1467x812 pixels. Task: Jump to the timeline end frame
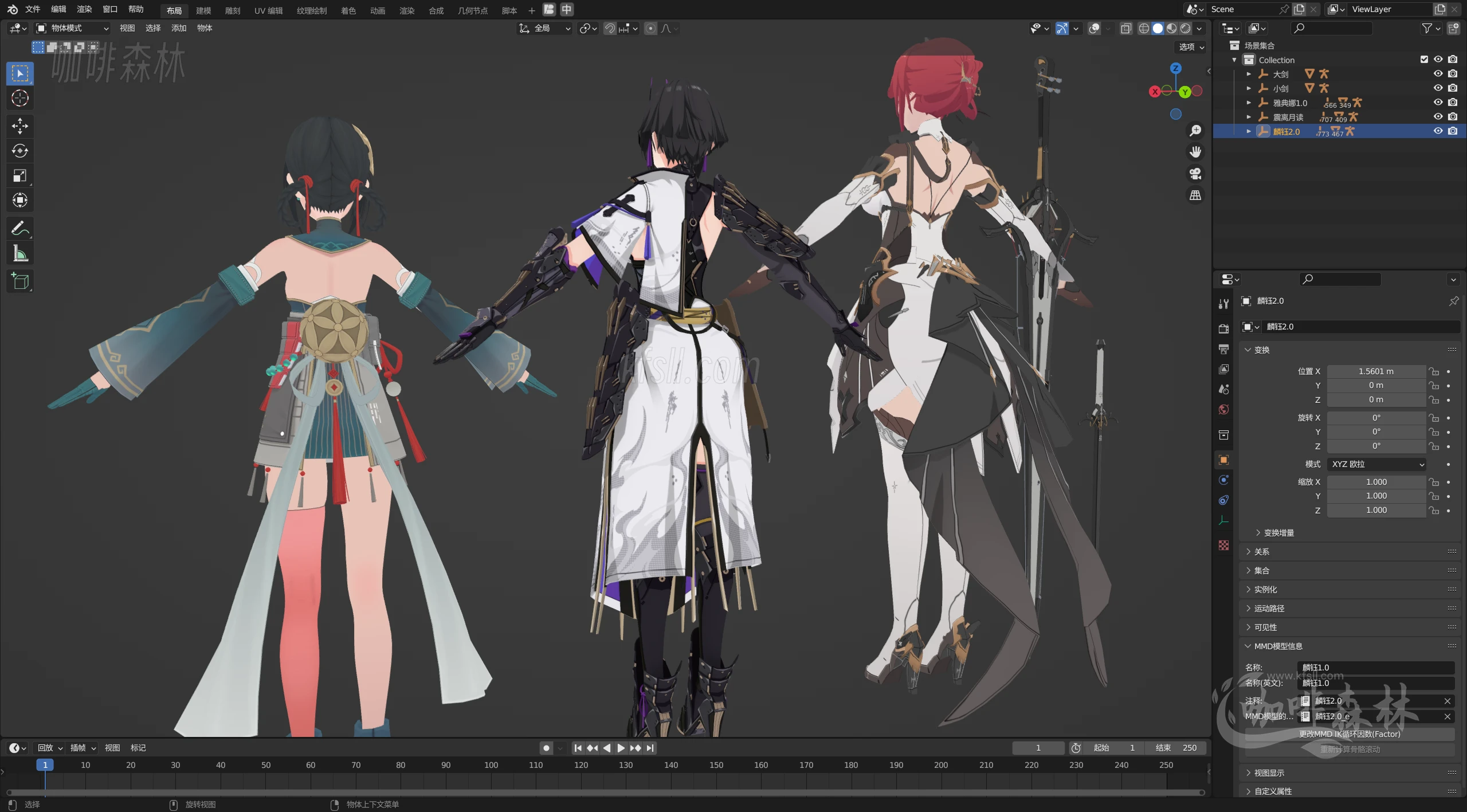[x=650, y=748]
